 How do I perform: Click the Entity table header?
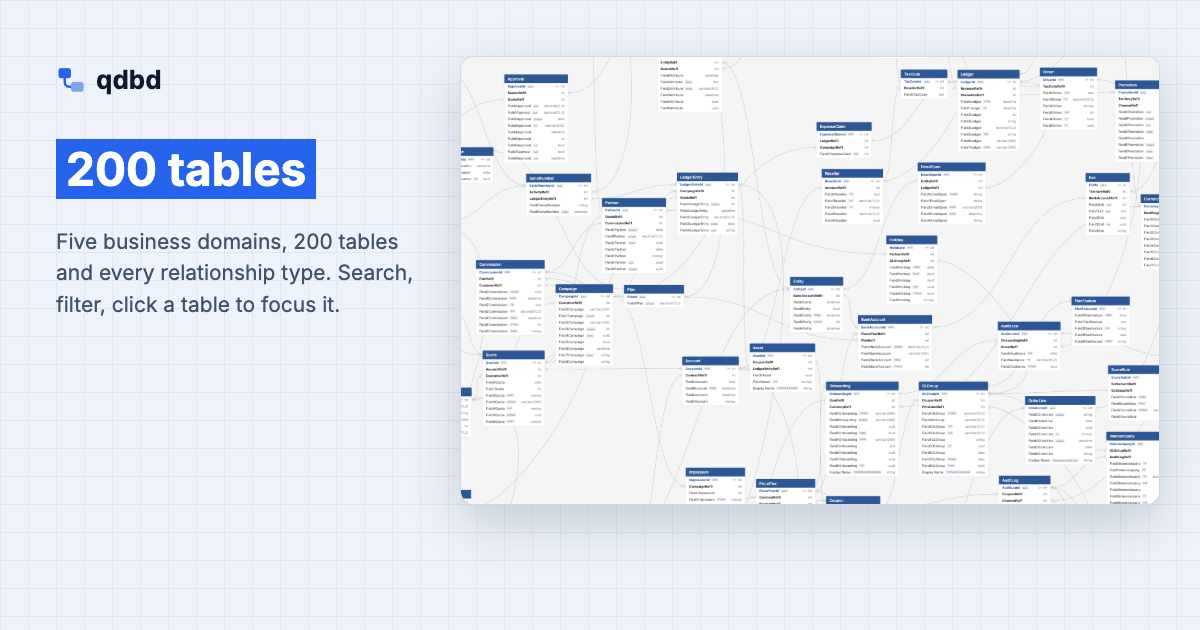(x=818, y=282)
